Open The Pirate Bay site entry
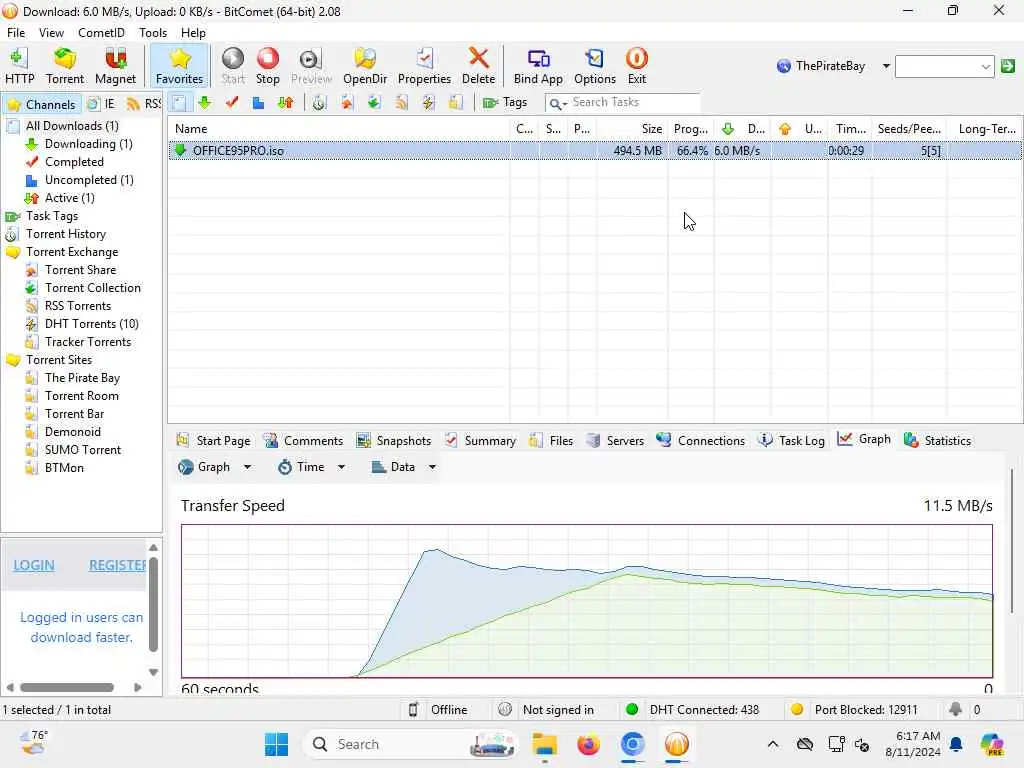This screenshot has width=1024, height=768. tap(82, 378)
